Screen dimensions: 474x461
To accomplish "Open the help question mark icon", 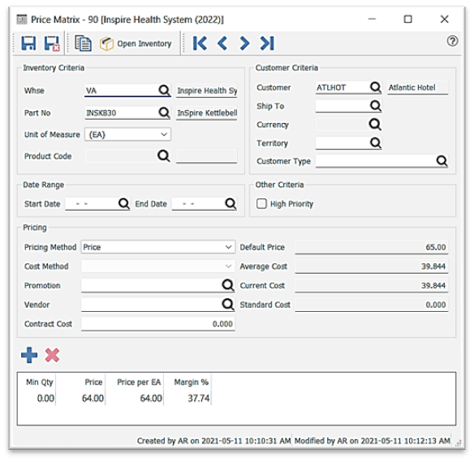I will coord(452,41).
